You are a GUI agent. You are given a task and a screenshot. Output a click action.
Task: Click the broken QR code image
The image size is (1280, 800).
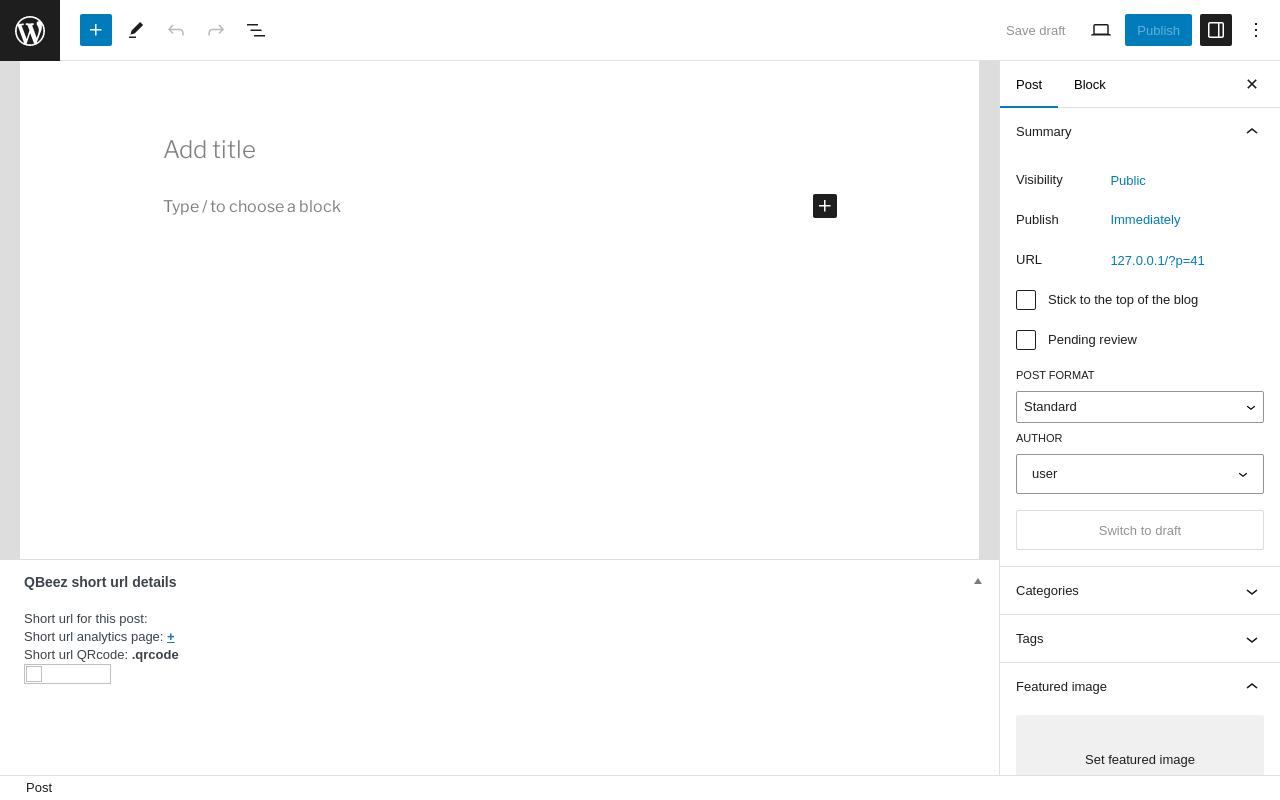tap(67, 674)
